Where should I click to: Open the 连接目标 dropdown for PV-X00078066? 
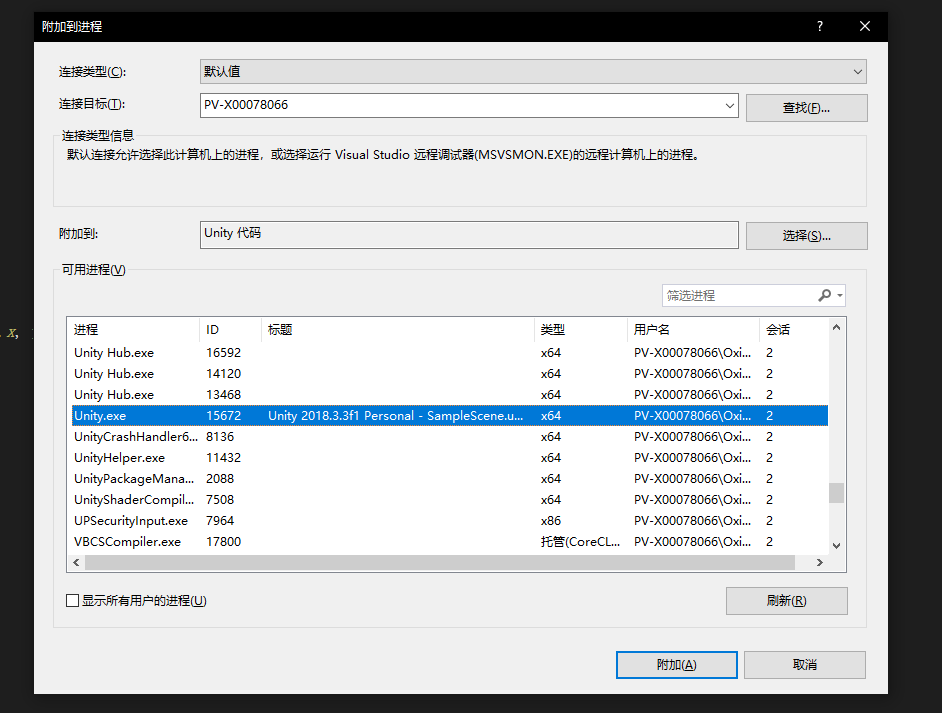(729, 106)
